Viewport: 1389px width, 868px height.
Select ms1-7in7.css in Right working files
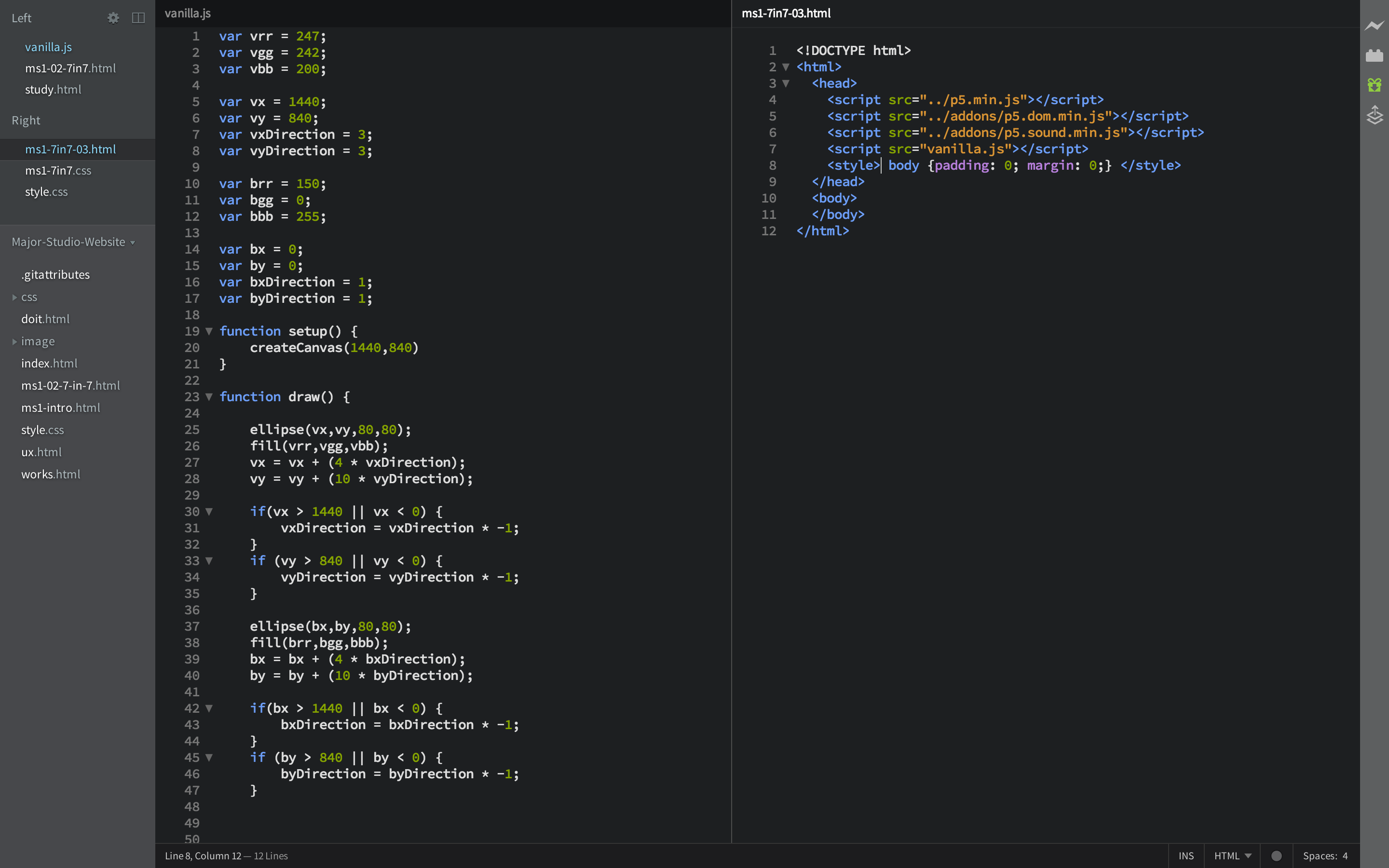coord(58,171)
